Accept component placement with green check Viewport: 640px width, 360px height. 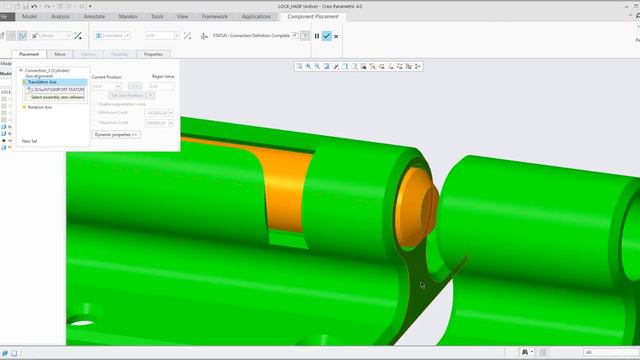point(327,36)
